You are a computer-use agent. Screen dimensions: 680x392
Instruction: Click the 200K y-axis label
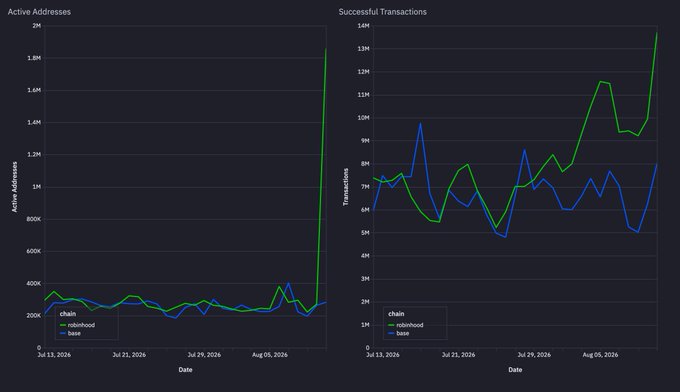pos(34,315)
